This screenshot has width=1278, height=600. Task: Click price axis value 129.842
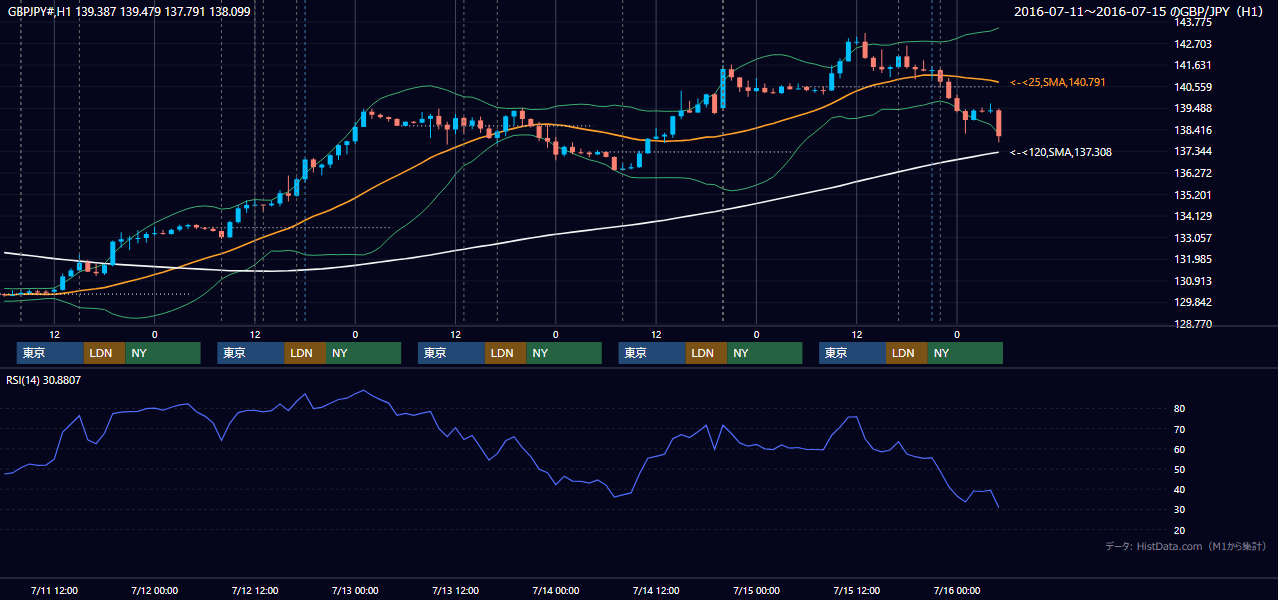point(1194,303)
